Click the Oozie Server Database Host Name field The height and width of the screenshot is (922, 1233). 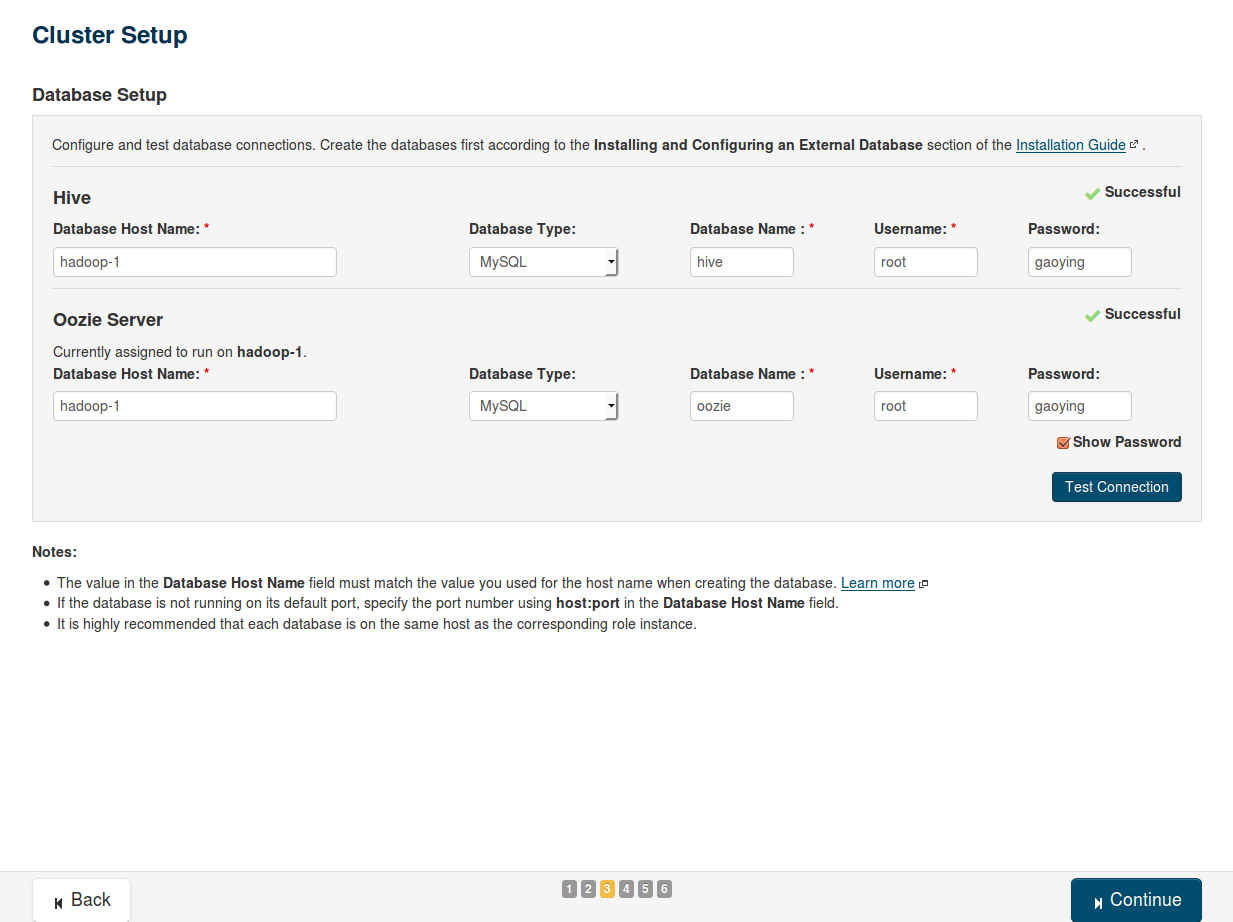pyautogui.click(x=195, y=406)
